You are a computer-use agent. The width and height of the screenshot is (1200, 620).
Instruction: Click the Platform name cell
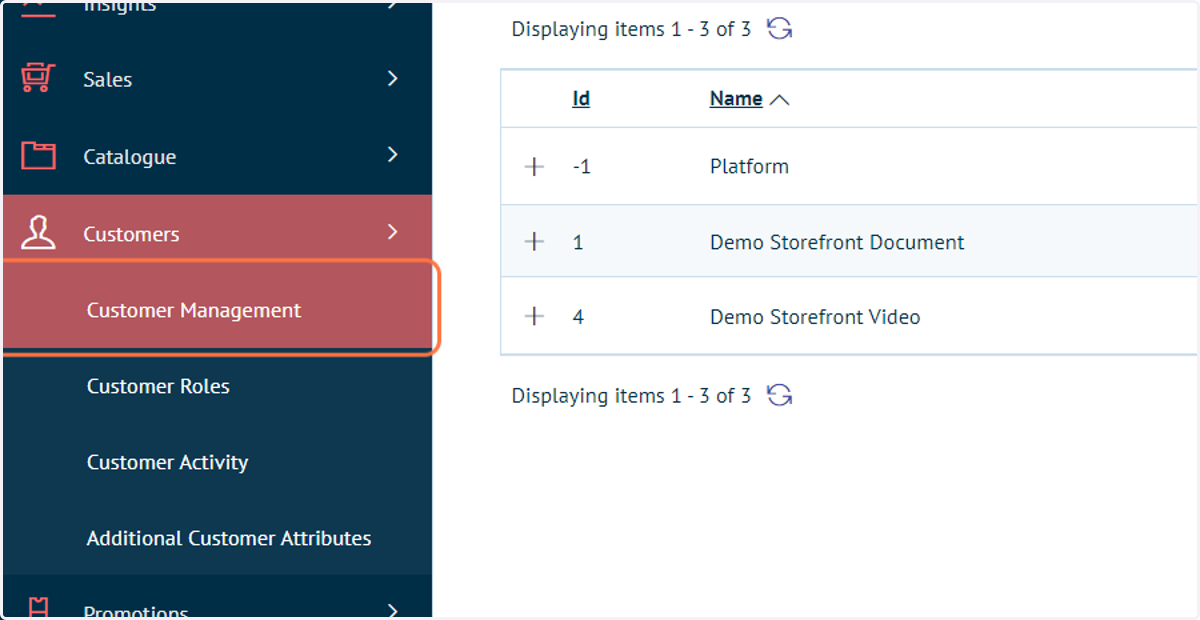coord(749,166)
